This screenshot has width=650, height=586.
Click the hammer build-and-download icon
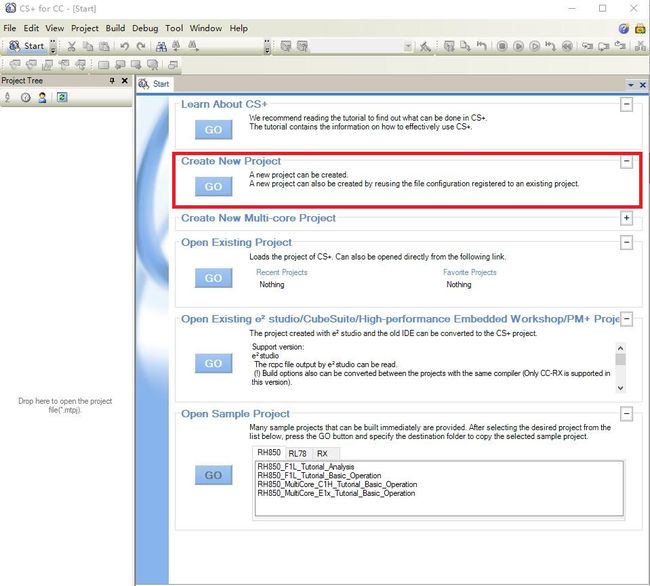[425, 46]
